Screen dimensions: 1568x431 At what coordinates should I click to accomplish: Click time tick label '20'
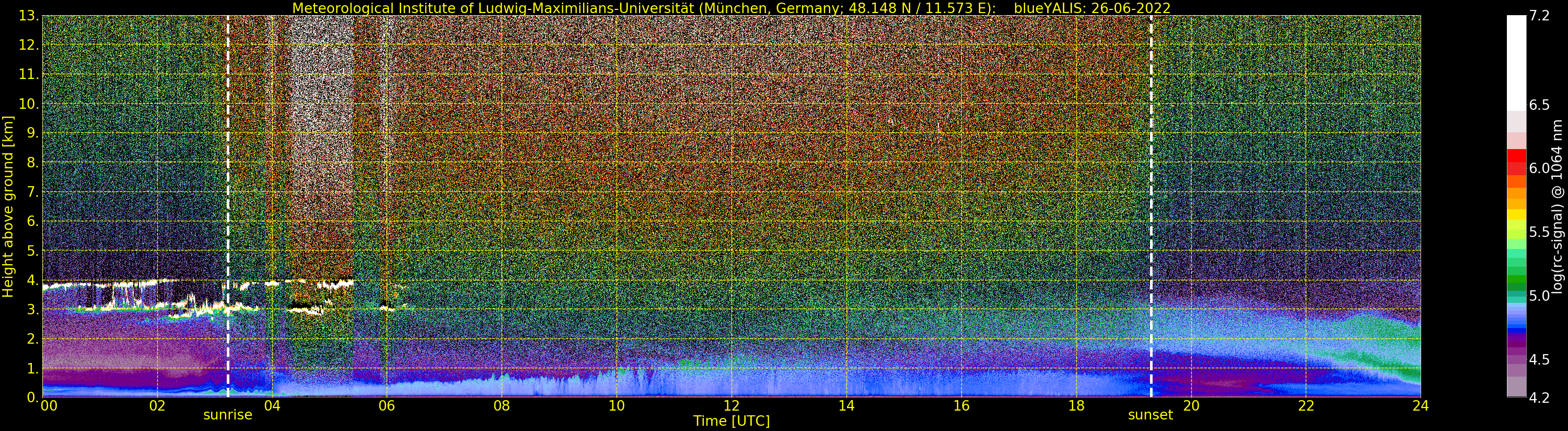tap(1191, 405)
